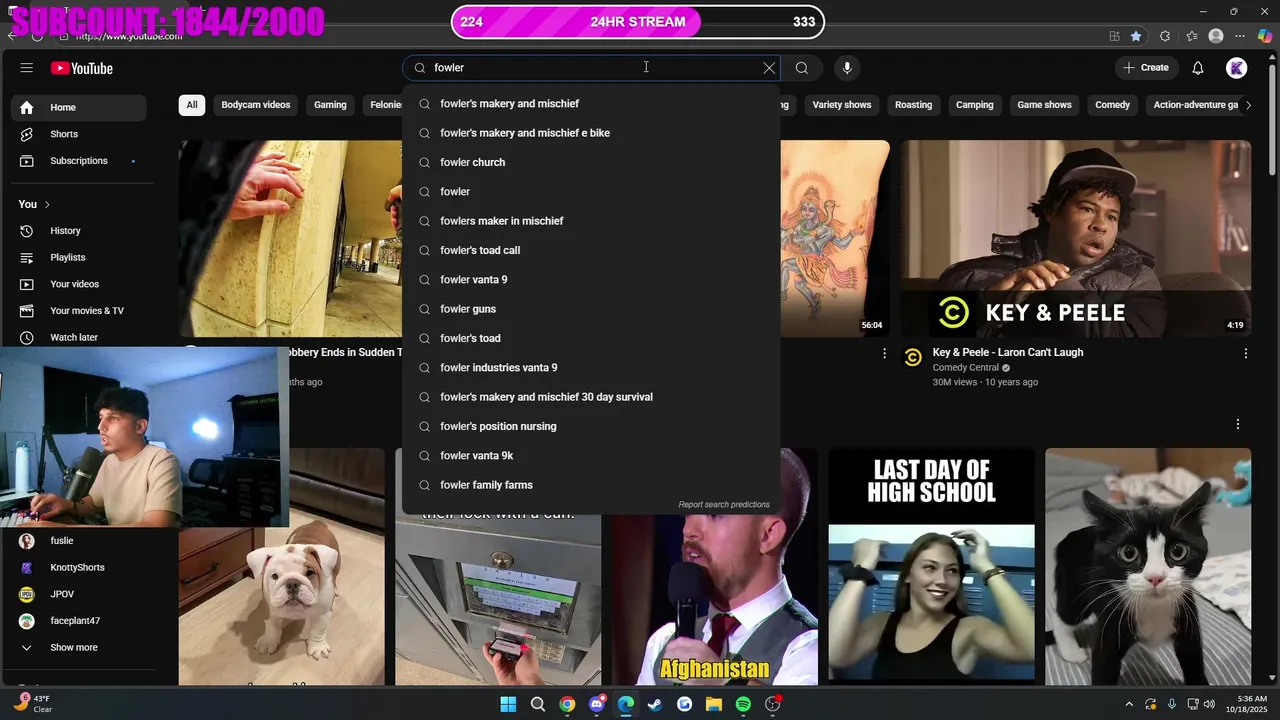Open YouTube notifications bell
This screenshot has height=720, width=1280.
point(1198,68)
